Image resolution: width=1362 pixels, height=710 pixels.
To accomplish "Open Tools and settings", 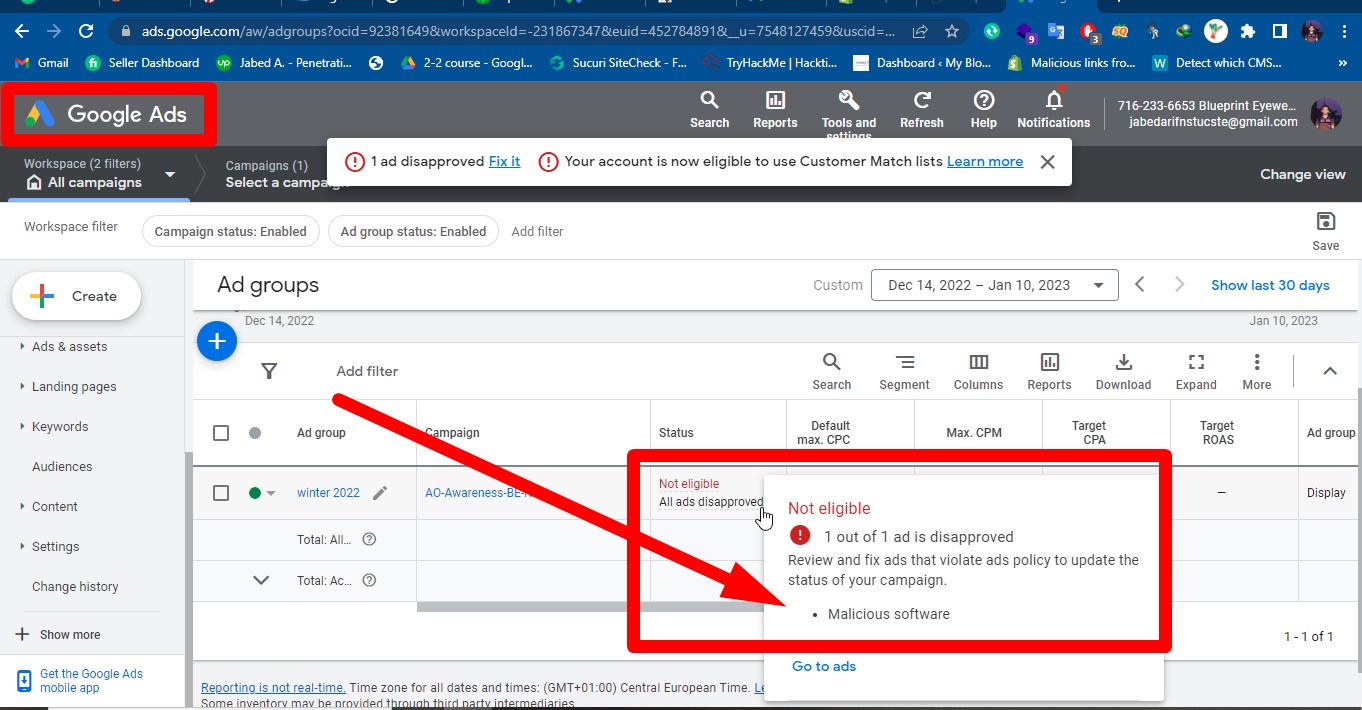I will [x=849, y=112].
